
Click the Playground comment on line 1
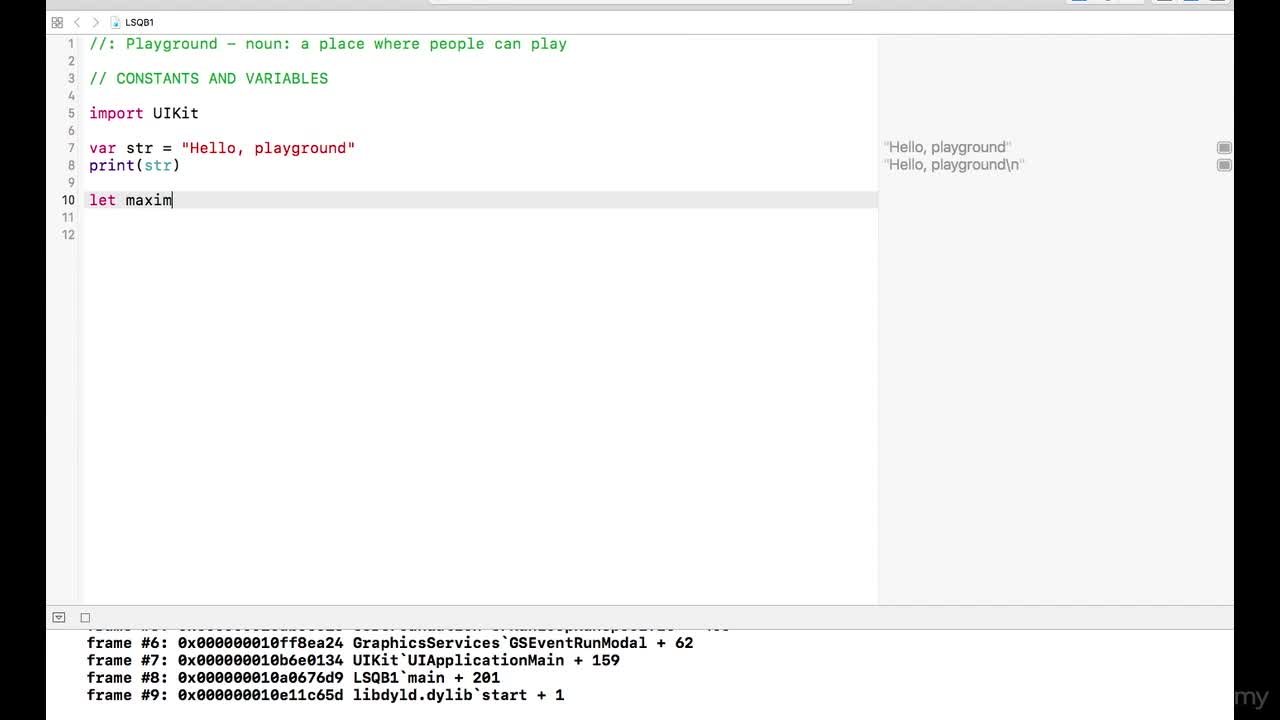pos(328,44)
